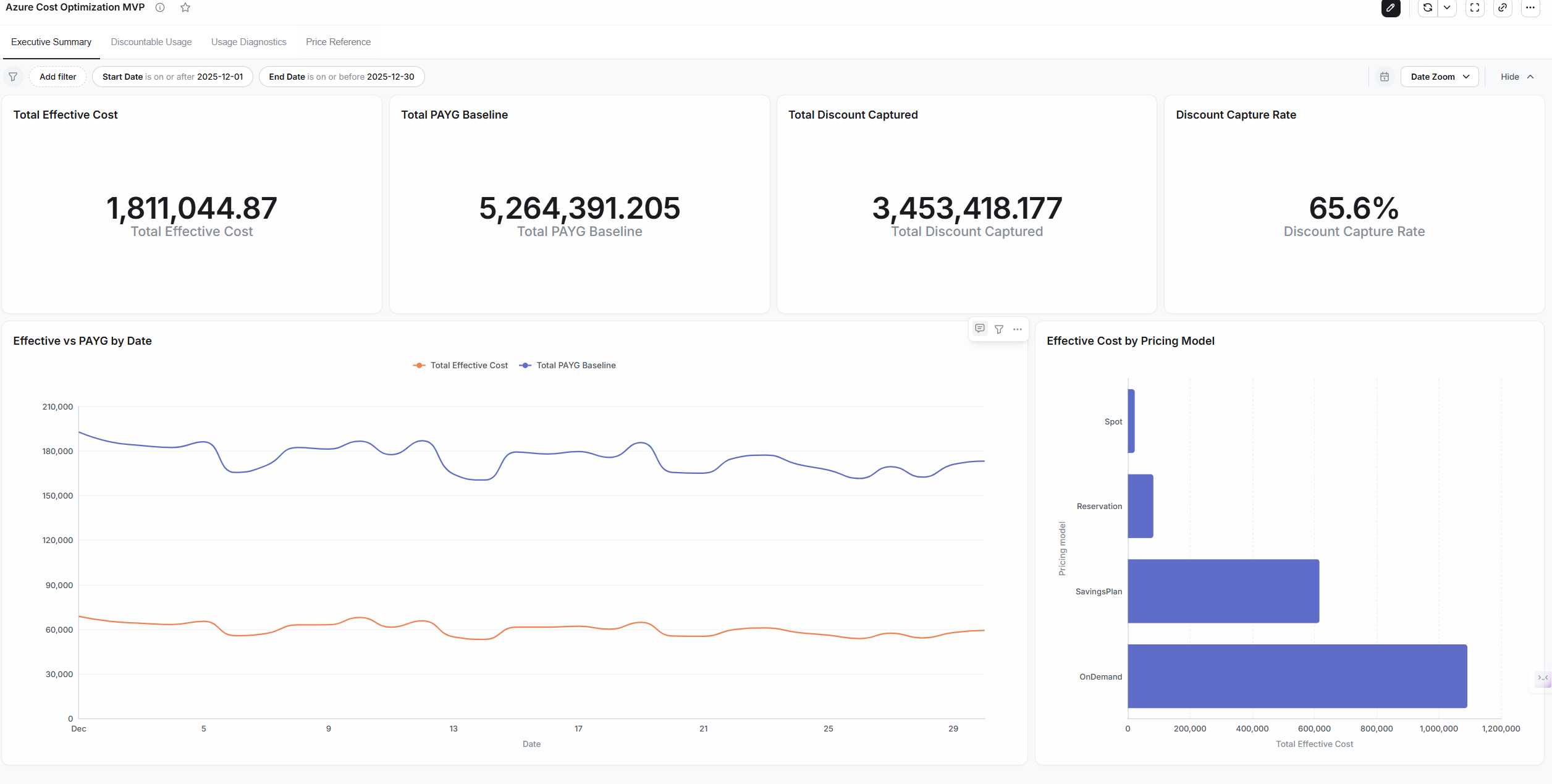
Task: Refresh the dashboard data
Action: click(x=1428, y=8)
